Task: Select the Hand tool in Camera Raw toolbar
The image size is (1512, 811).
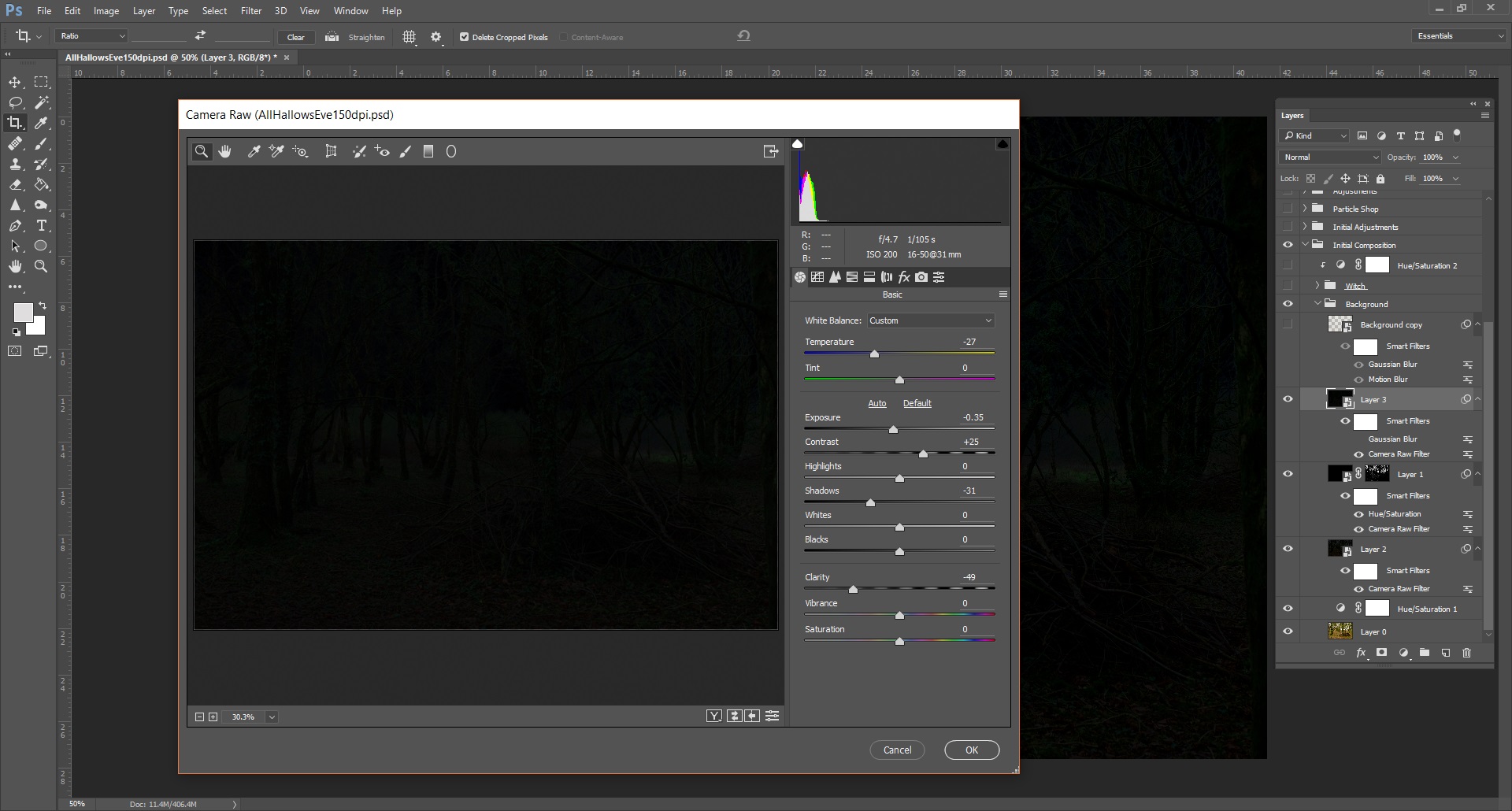Action: click(x=225, y=151)
